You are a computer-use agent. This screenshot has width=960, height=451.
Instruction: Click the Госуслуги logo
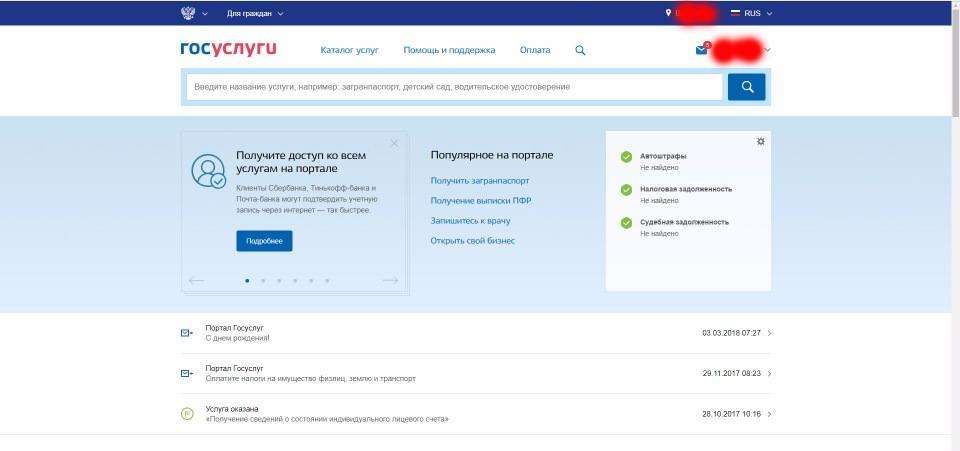coord(228,49)
